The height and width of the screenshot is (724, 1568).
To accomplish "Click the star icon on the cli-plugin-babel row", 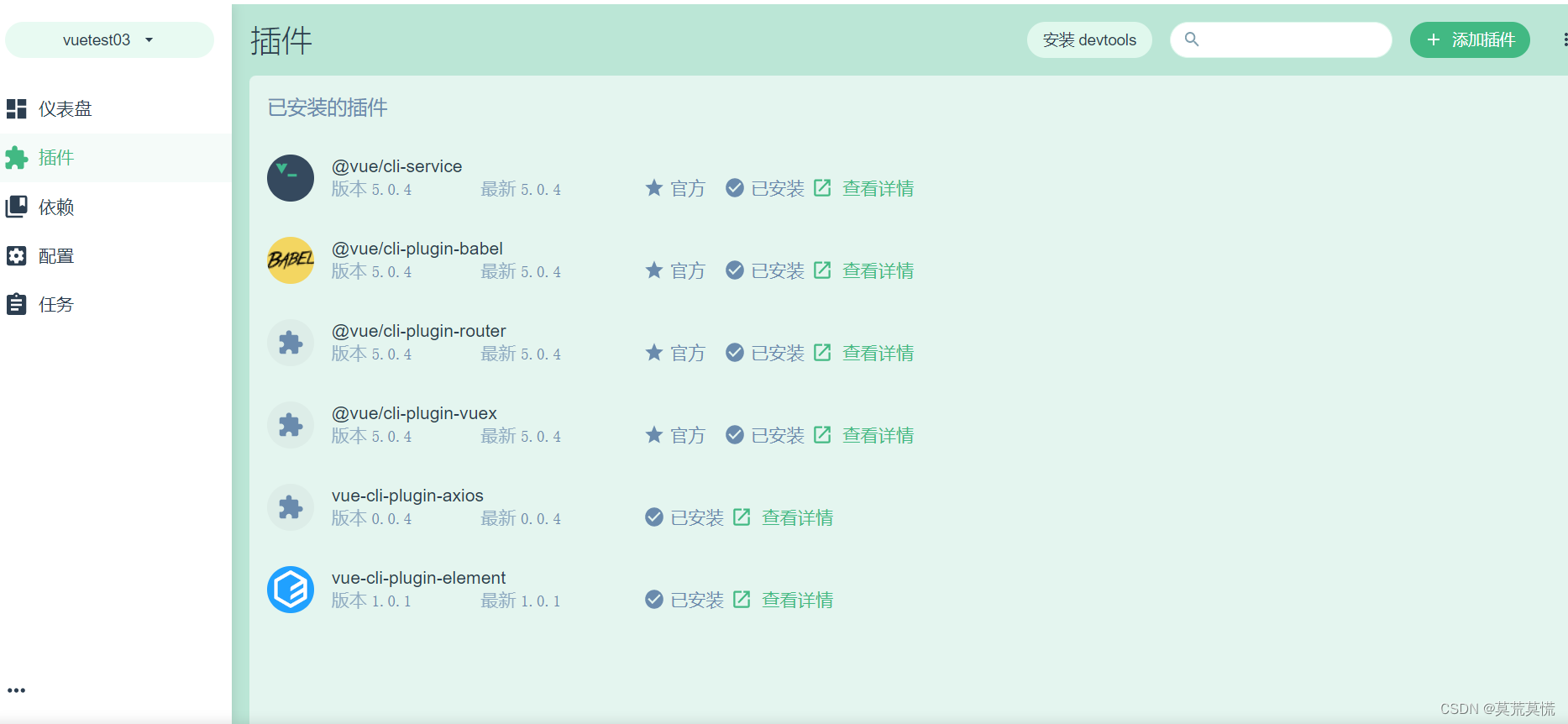I will pos(654,270).
